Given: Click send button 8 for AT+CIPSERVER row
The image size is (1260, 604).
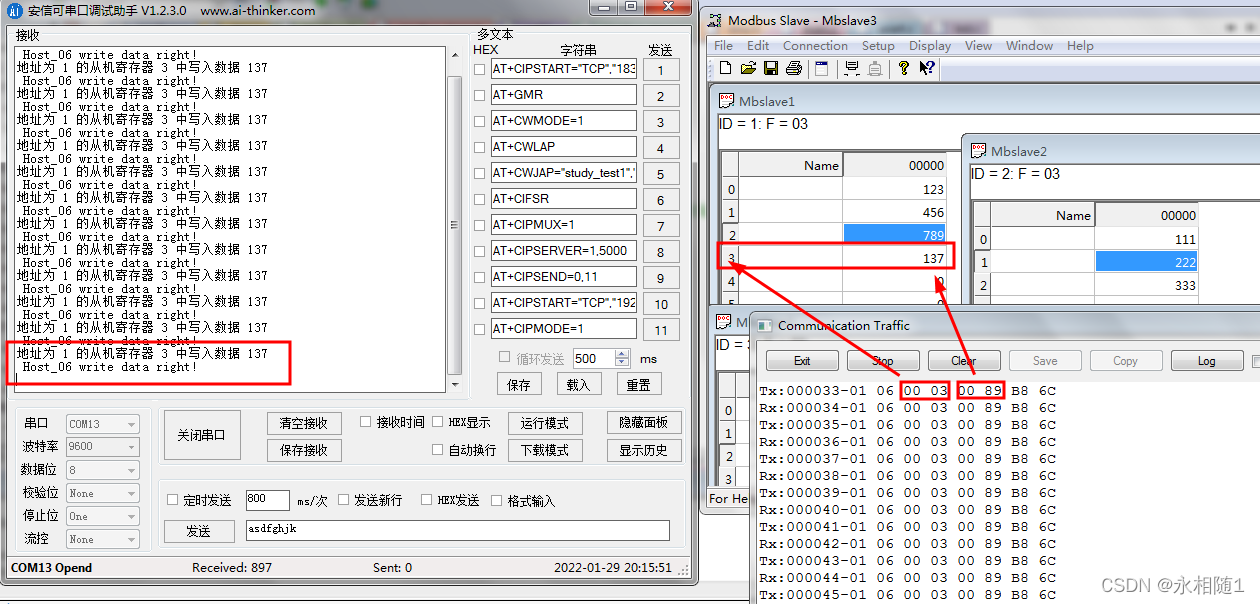Looking at the screenshot, I should [661, 253].
